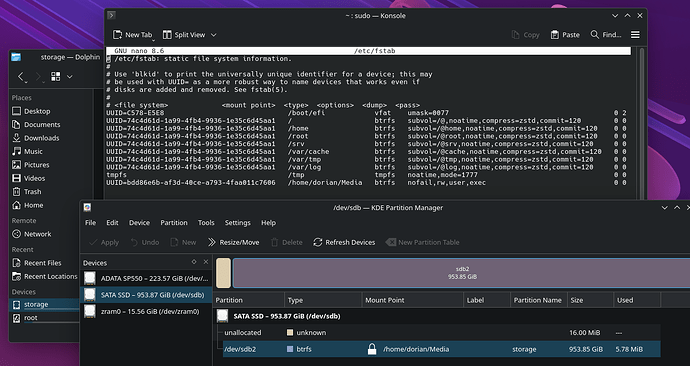Close the Devices panel
The height and width of the screenshot is (366, 690).
pyautogui.click(x=206, y=262)
